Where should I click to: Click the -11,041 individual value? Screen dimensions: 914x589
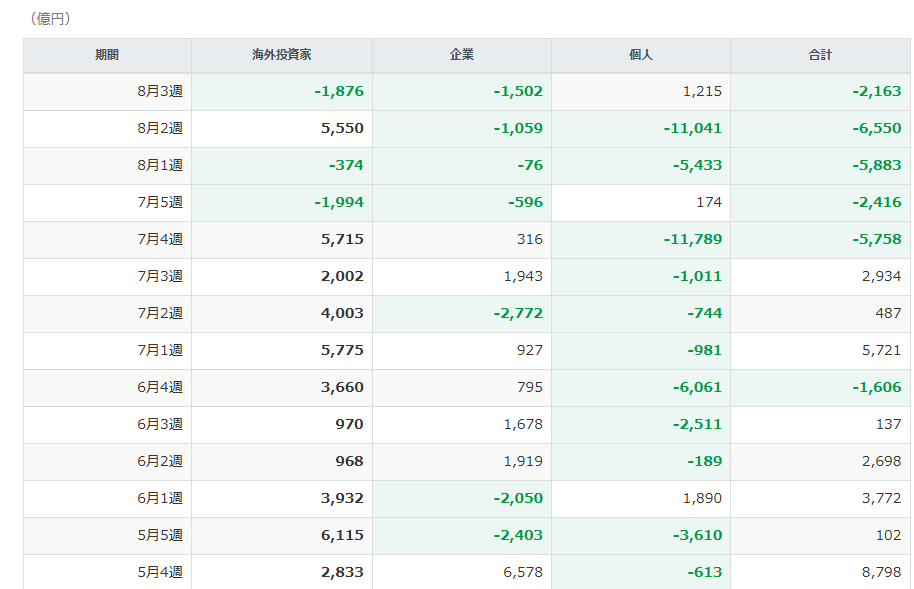(692, 128)
